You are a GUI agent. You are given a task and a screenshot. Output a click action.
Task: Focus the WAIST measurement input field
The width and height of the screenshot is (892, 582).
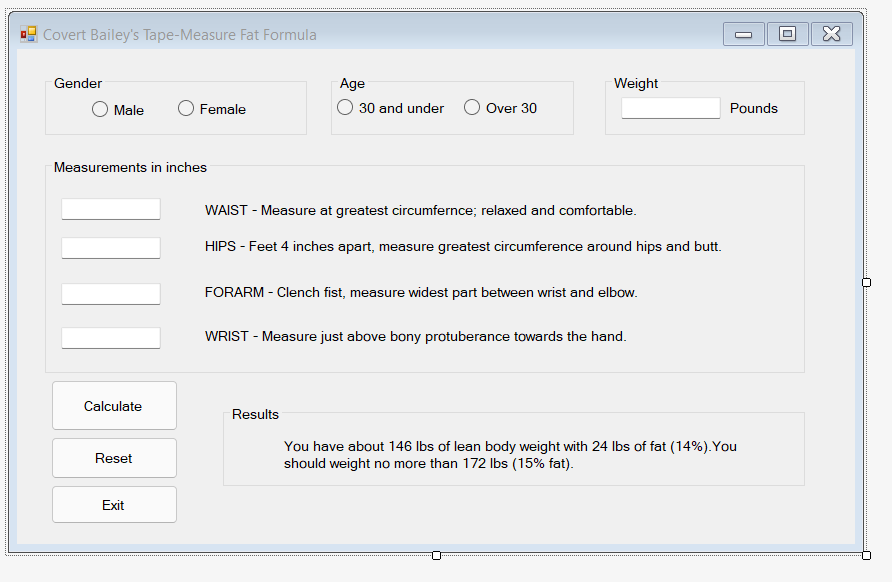(x=111, y=209)
